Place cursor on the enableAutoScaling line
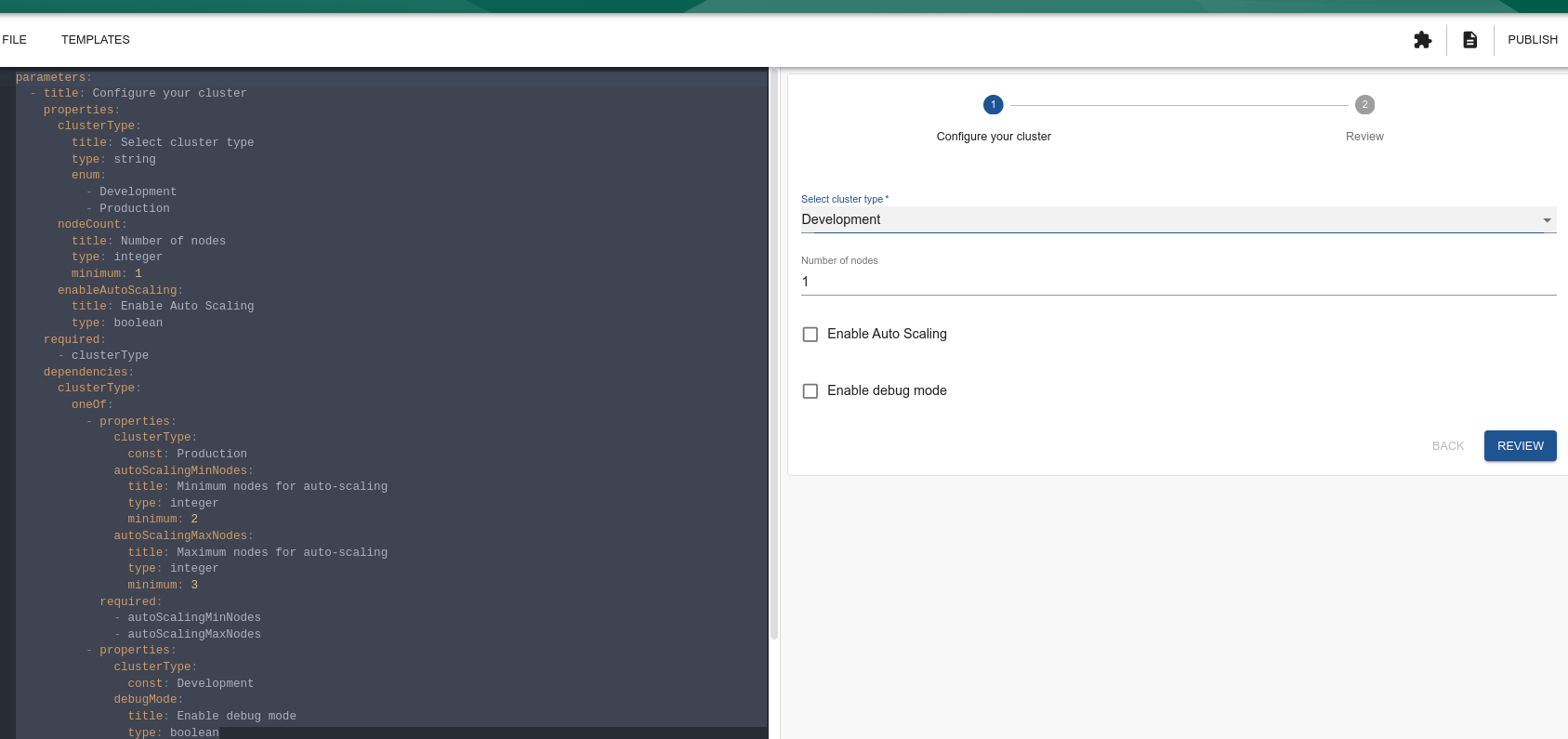1568x739 pixels. pos(120,290)
